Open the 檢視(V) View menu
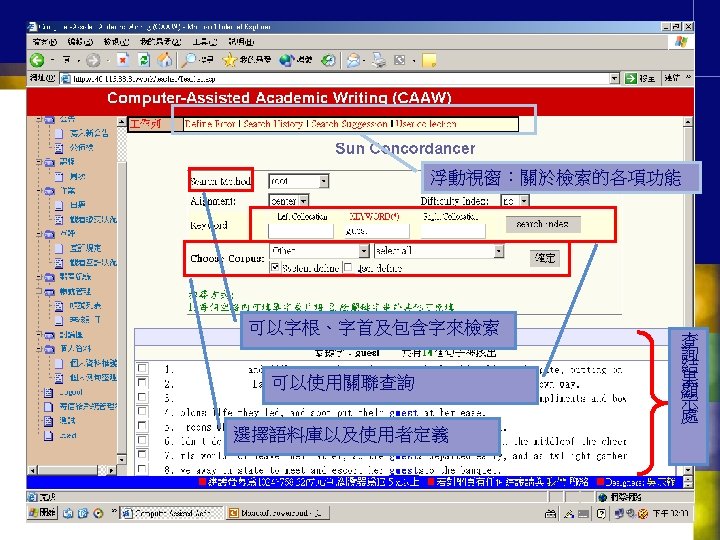This screenshot has width=720, height=540. click(116, 42)
